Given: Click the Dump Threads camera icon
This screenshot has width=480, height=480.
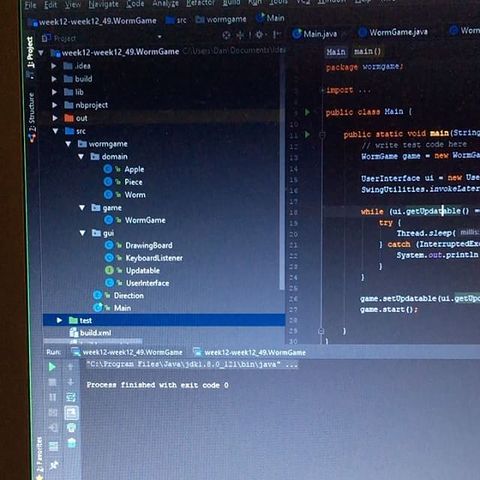Looking at the screenshot, I should point(53,413).
